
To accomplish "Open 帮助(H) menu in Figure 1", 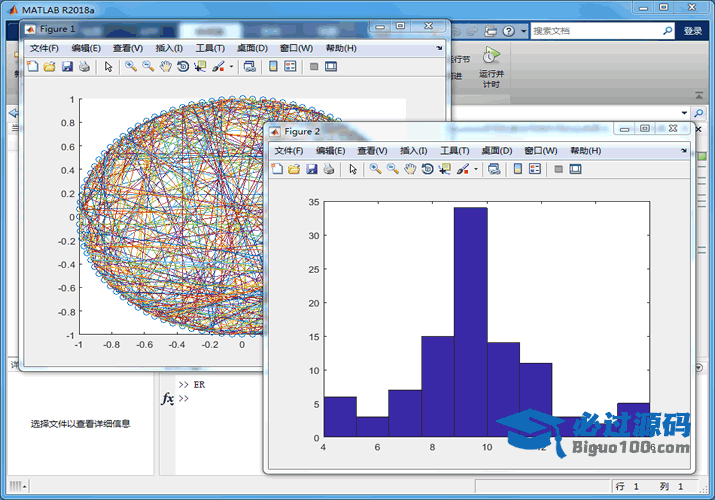I will point(341,48).
